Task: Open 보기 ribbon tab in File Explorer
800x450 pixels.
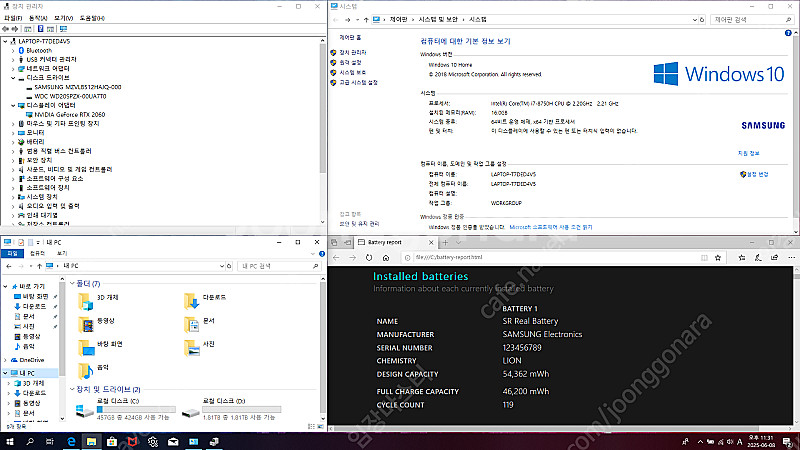Action: tap(62, 254)
